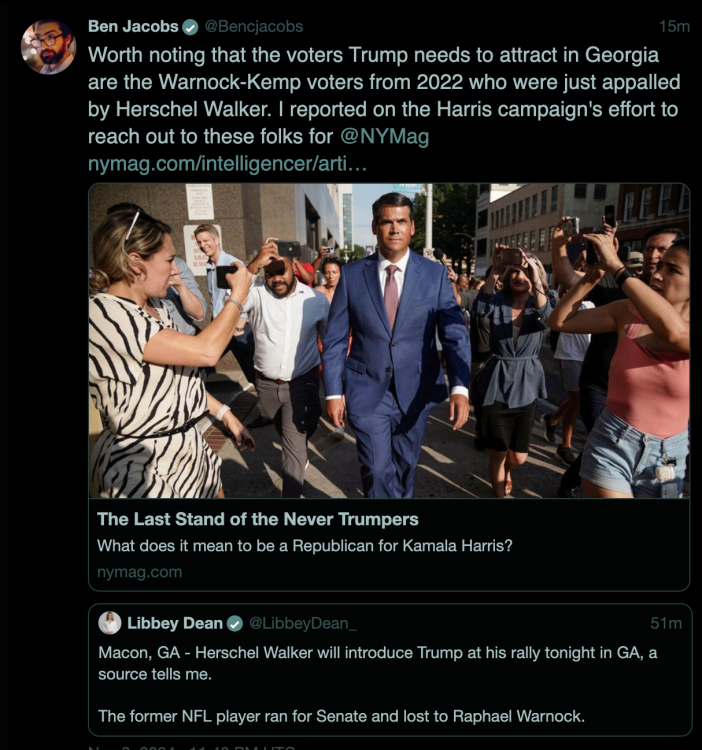Click the nymag.com domain label under the headline
702x750 pixels.
(x=139, y=572)
